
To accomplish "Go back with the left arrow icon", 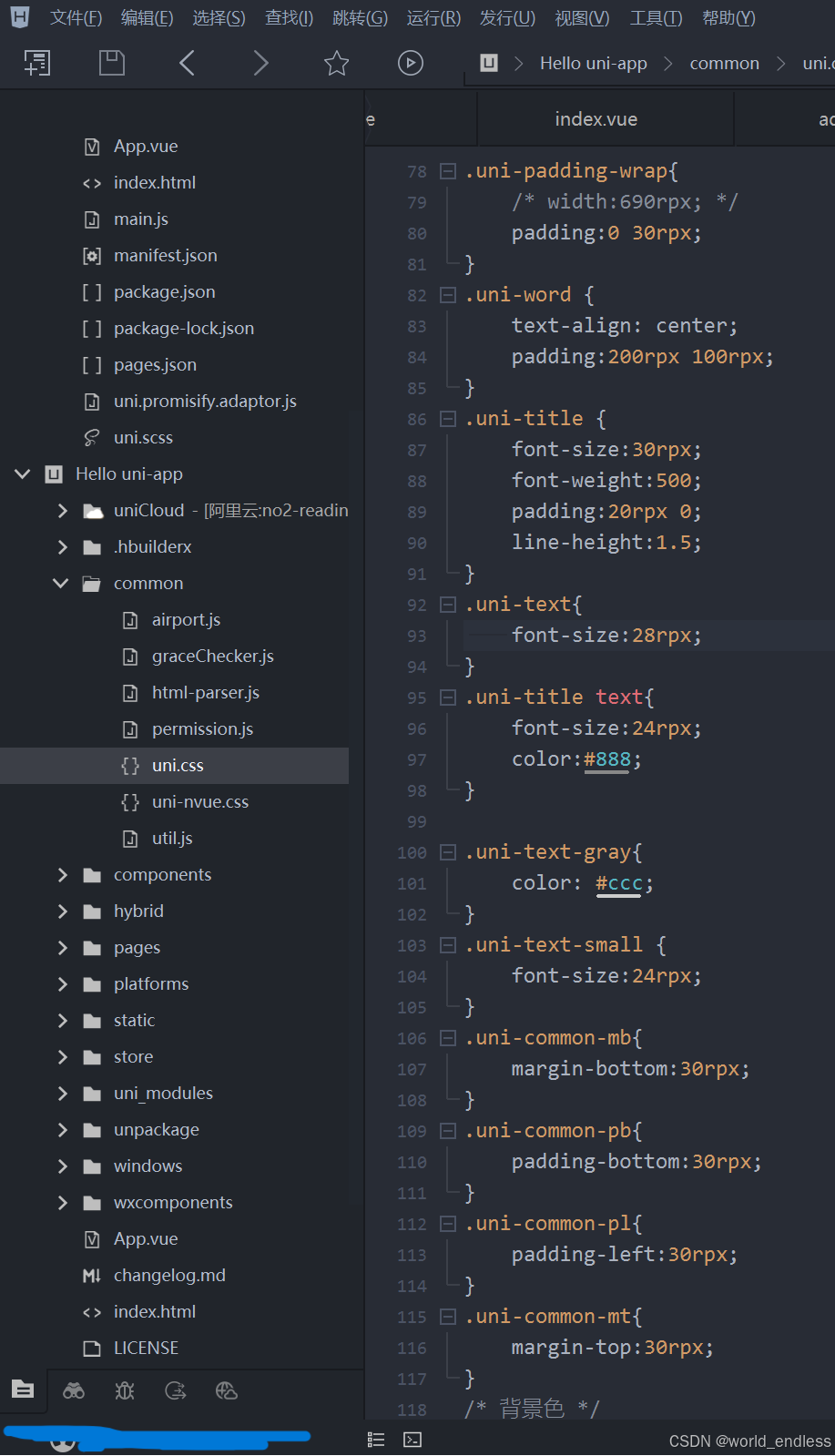I will tap(187, 63).
